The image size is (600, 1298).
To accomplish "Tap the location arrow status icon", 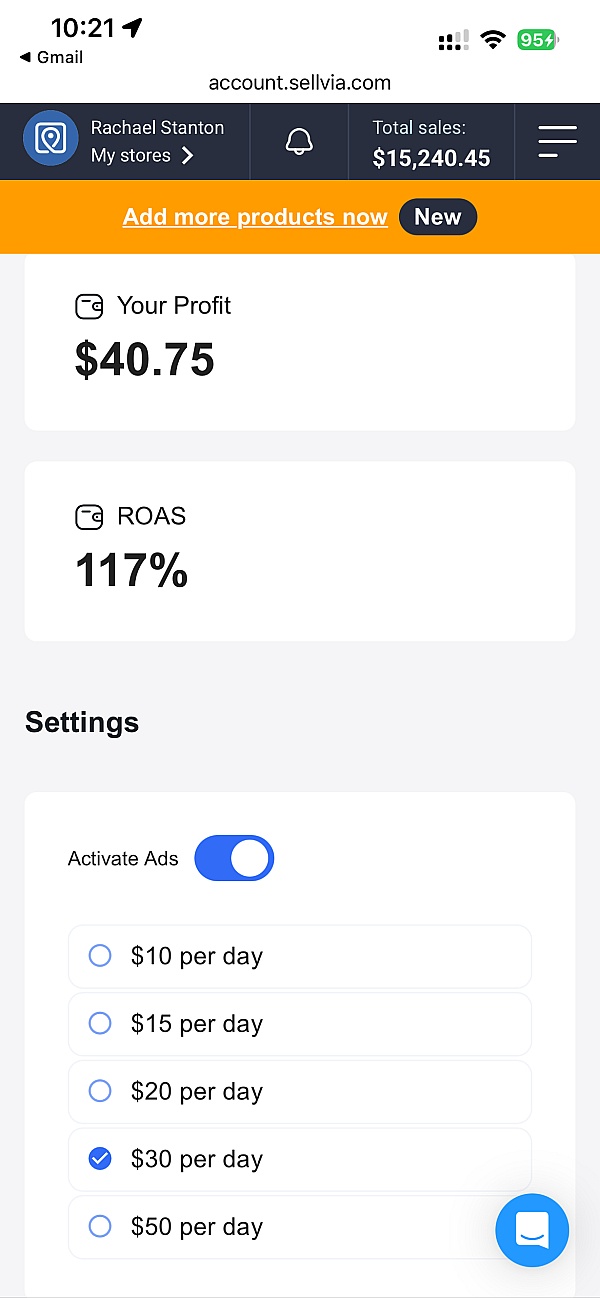I will 131,27.
